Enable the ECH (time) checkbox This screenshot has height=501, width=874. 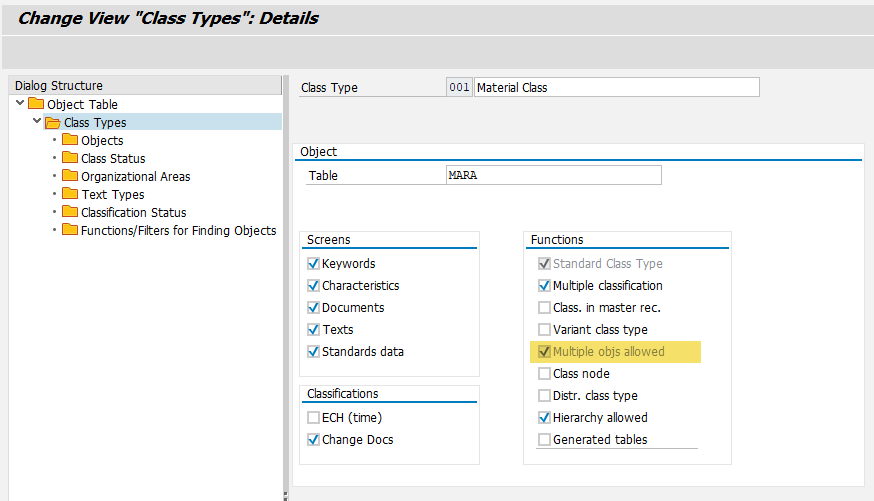pyautogui.click(x=313, y=417)
